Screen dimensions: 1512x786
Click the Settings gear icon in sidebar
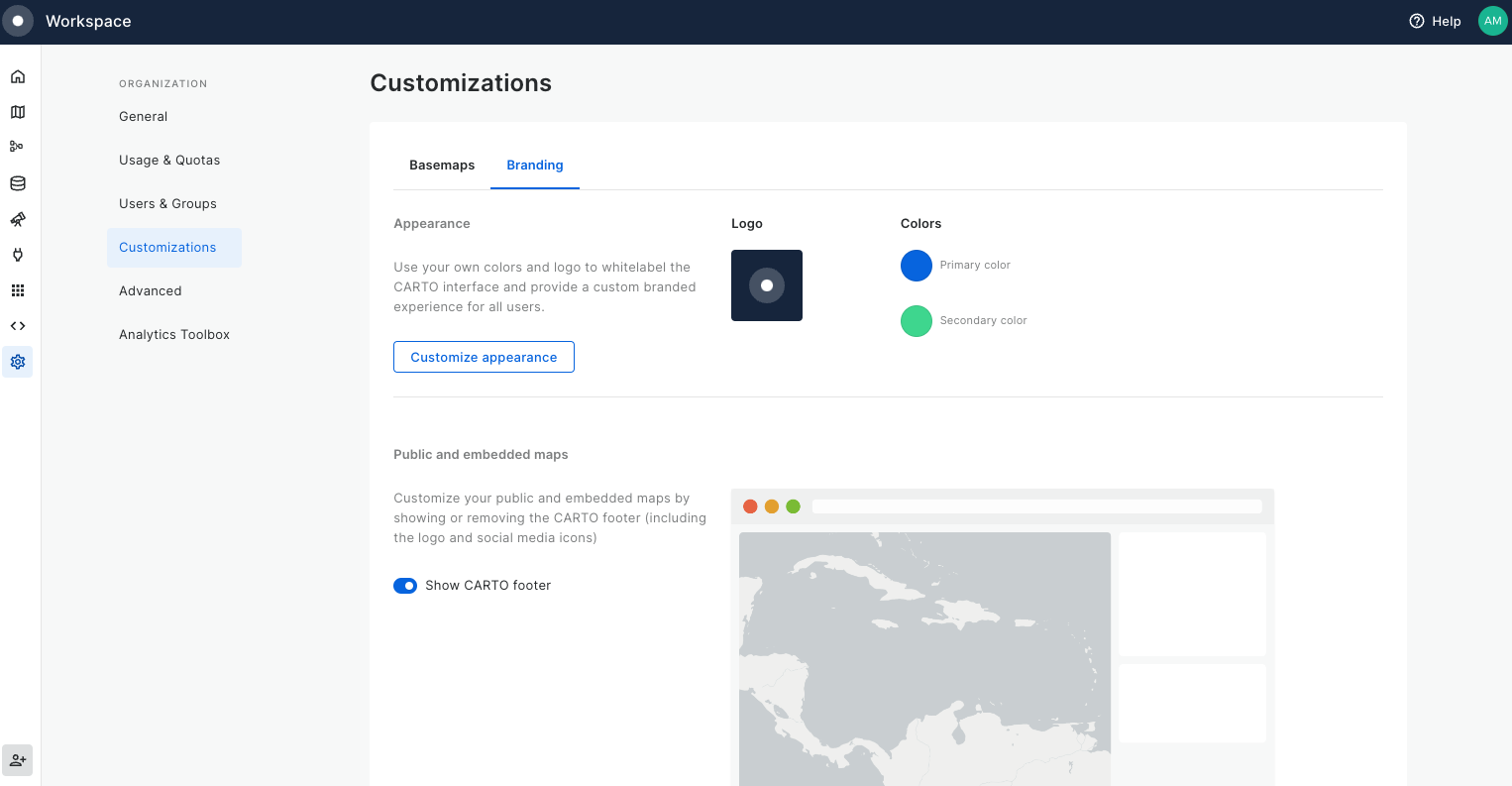coord(18,362)
